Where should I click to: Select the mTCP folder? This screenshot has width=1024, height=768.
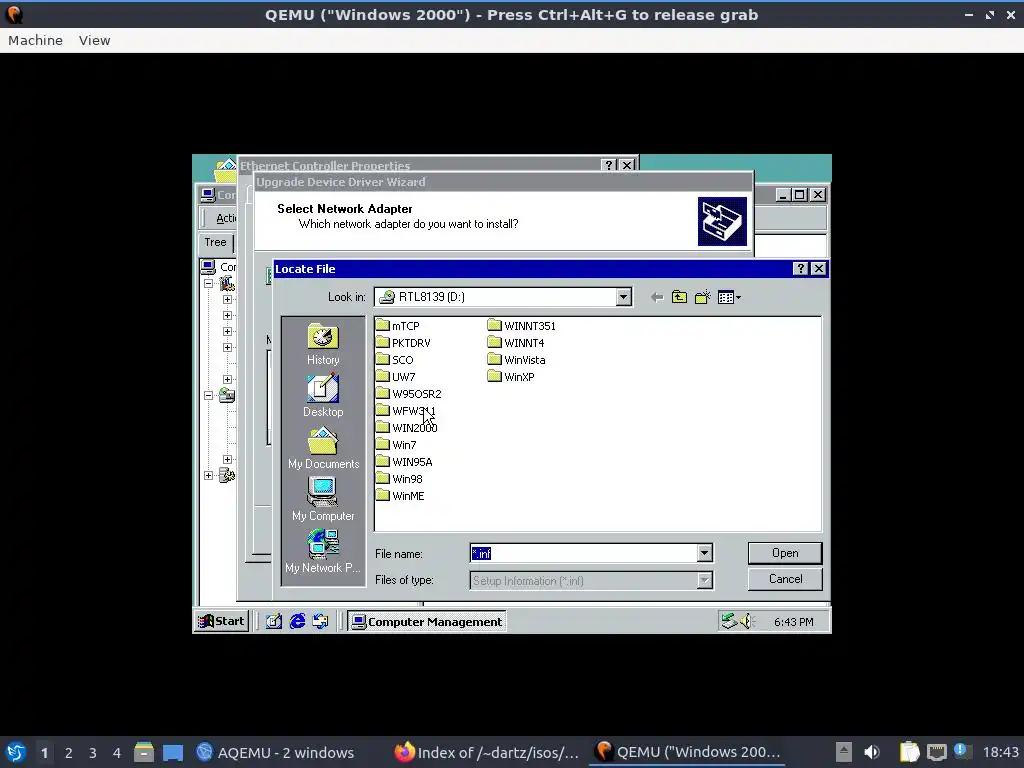pos(398,325)
